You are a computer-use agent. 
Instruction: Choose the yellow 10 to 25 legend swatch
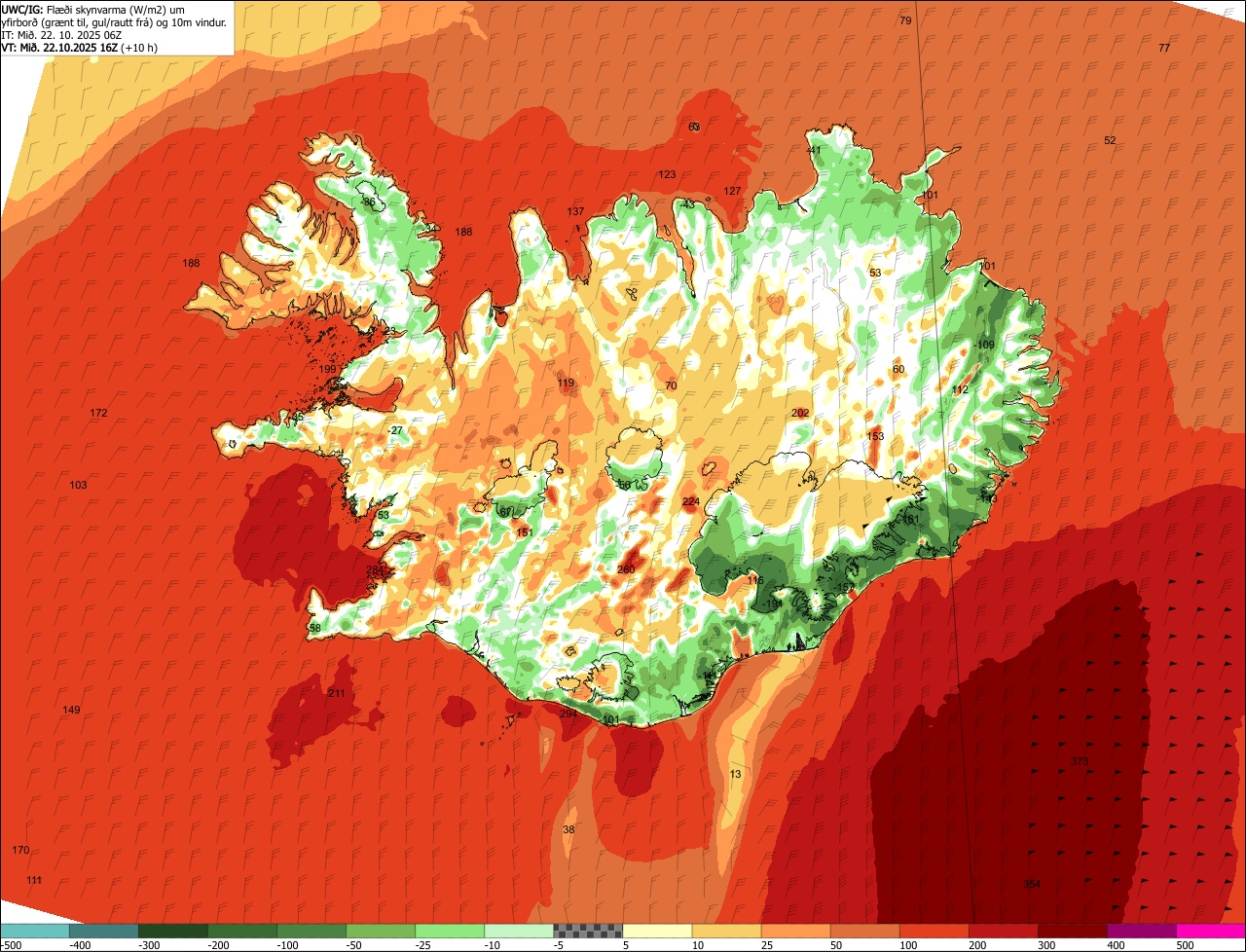(726, 931)
